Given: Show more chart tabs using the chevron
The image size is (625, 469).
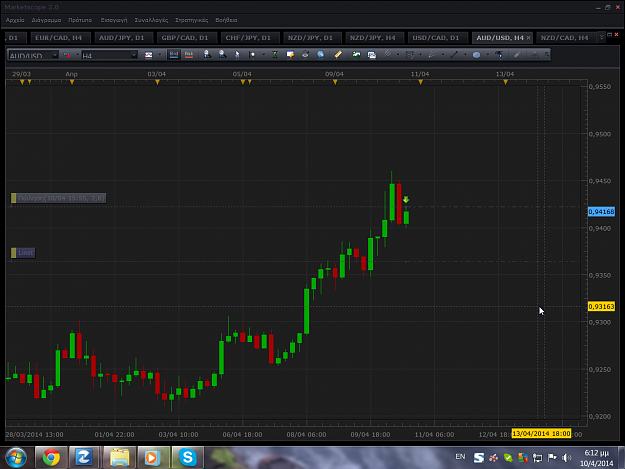Looking at the screenshot, I should pos(601,37).
